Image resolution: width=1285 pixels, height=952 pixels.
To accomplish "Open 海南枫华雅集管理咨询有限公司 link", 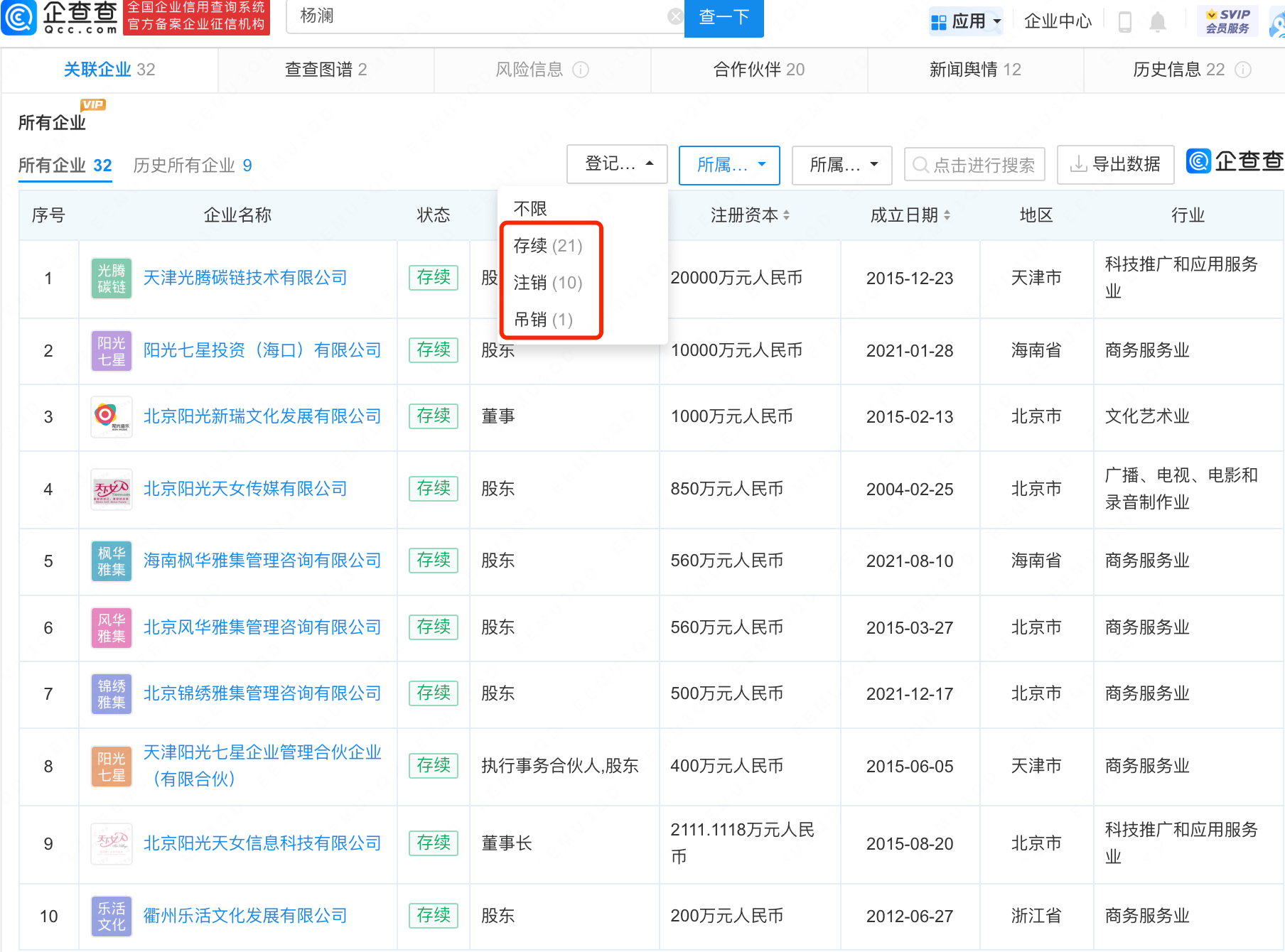I will [262, 561].
